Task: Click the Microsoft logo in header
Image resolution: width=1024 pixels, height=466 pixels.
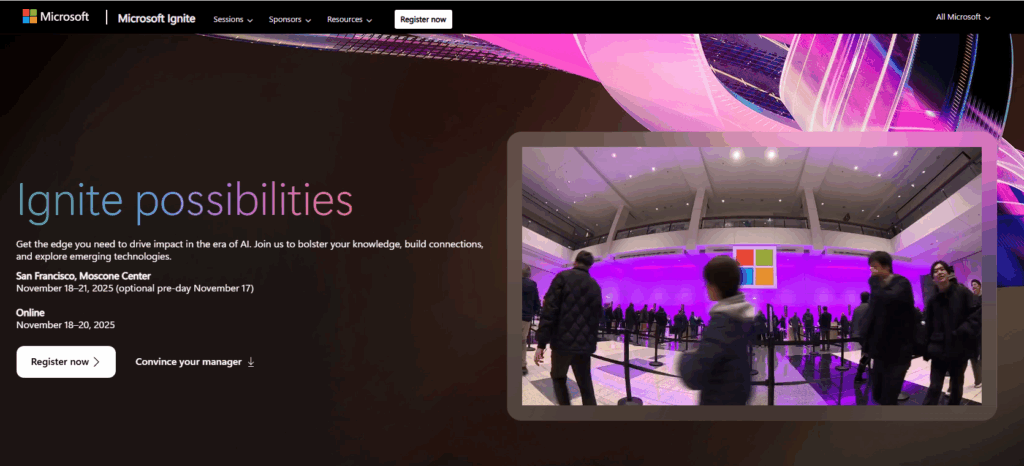Action: [x=56, y=16]
